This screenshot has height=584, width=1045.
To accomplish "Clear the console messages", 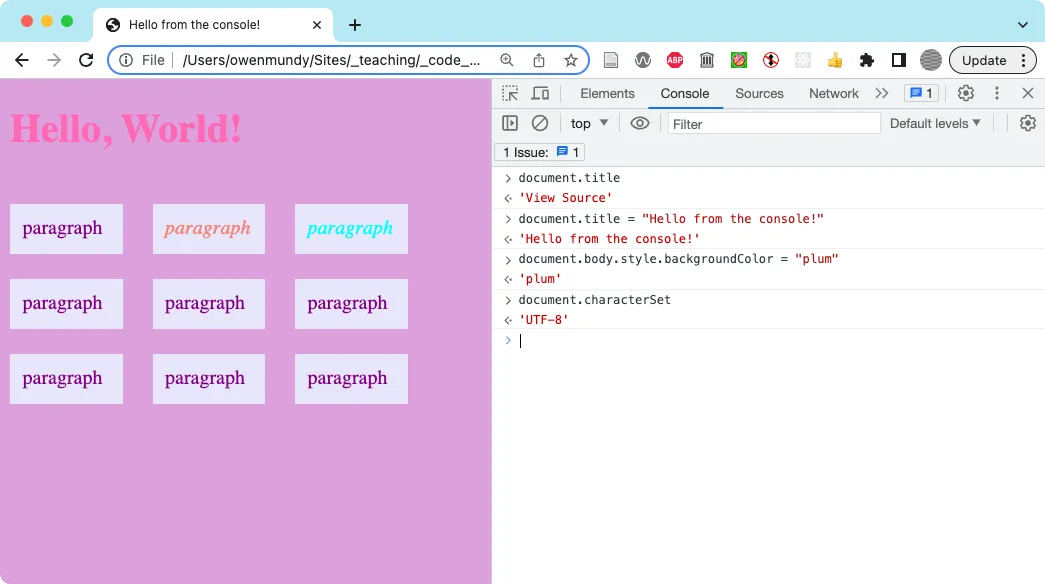I will click(x=540, y=122).
